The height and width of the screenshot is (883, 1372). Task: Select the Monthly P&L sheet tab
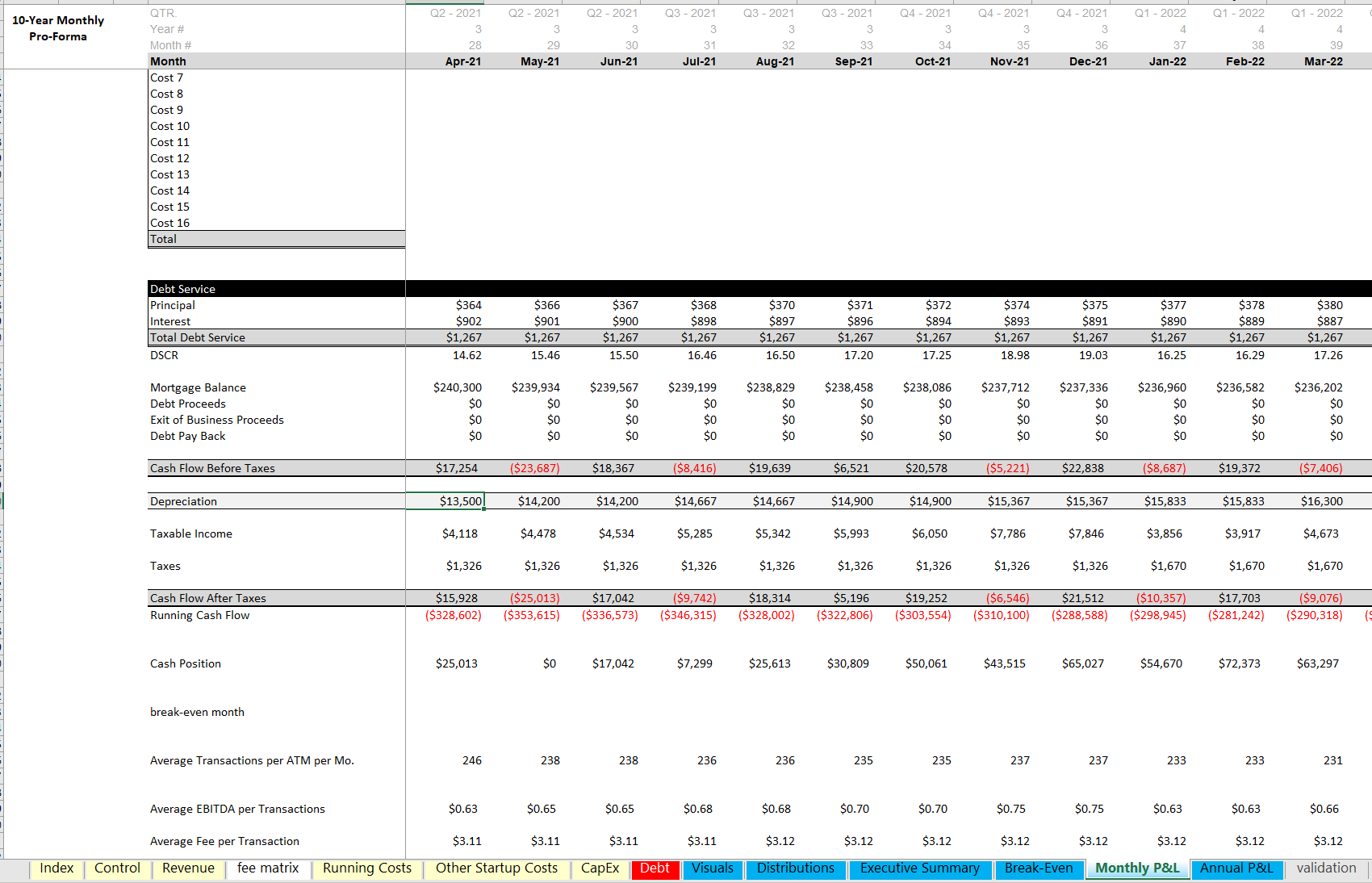[x=1137, y=868]
